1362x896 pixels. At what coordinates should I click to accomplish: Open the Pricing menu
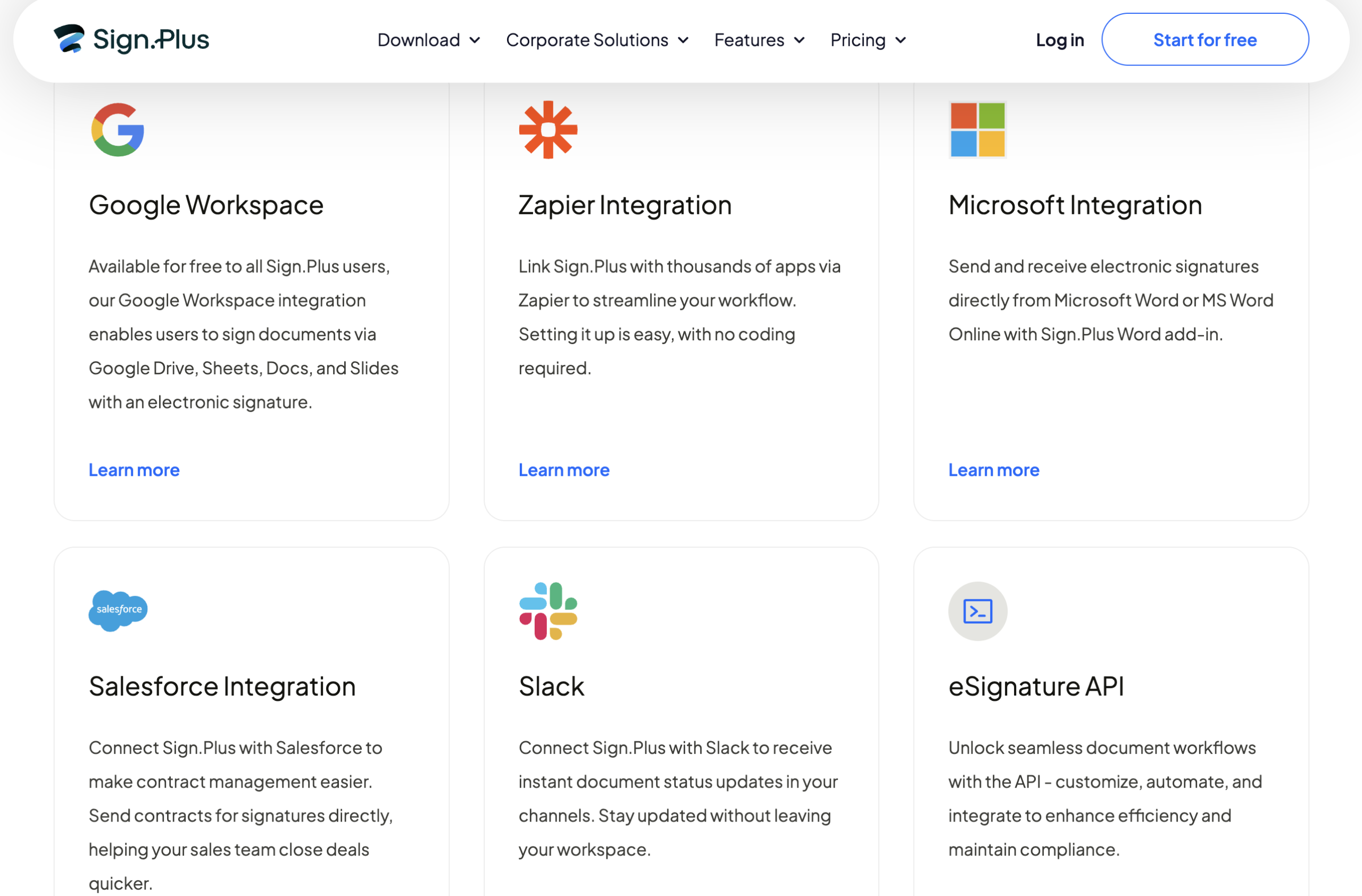pos(868,40)
